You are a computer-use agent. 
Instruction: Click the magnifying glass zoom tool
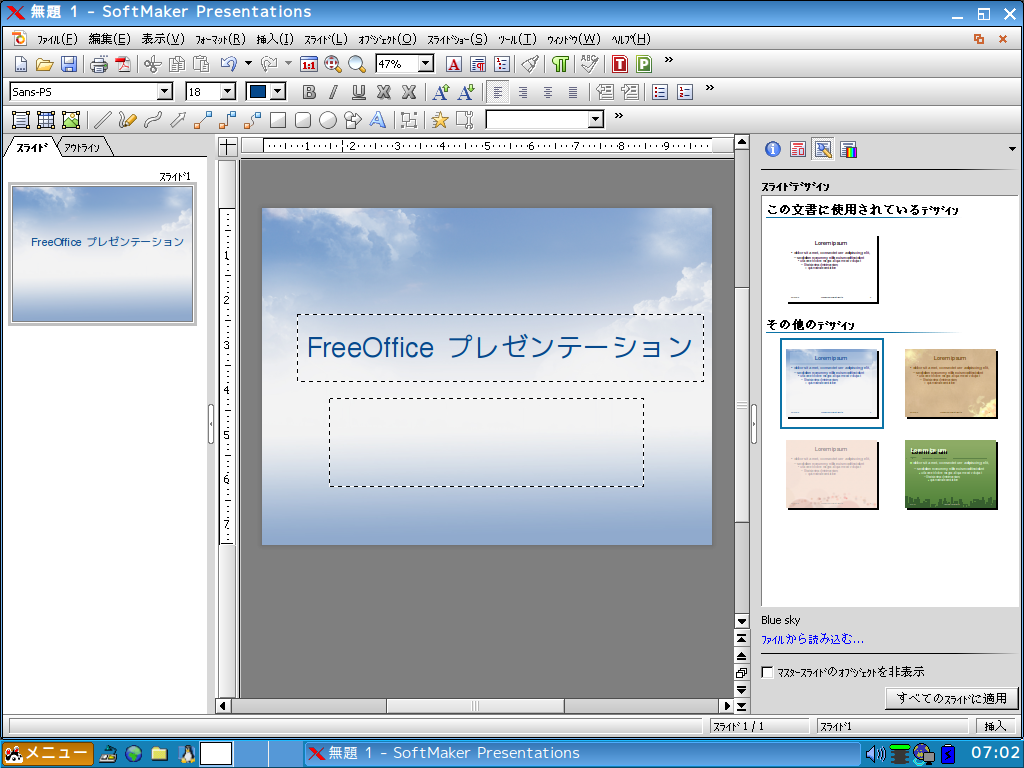click(x=357, y=64)
